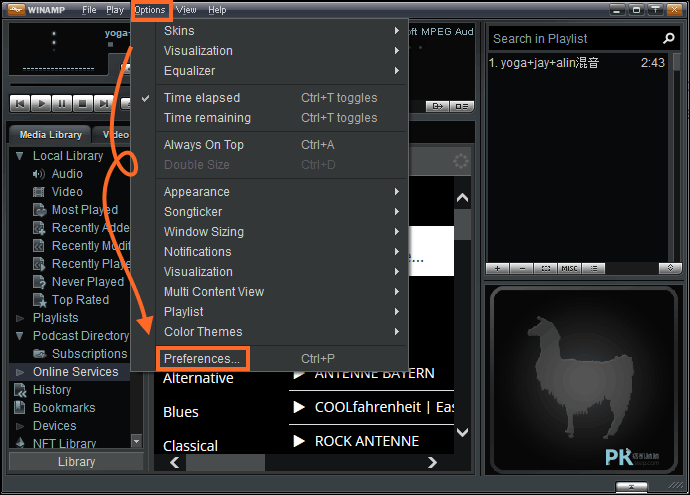Click the playlist search magnifier icon
The width and height of the screenshot is (690, 495).
(668, 39)
